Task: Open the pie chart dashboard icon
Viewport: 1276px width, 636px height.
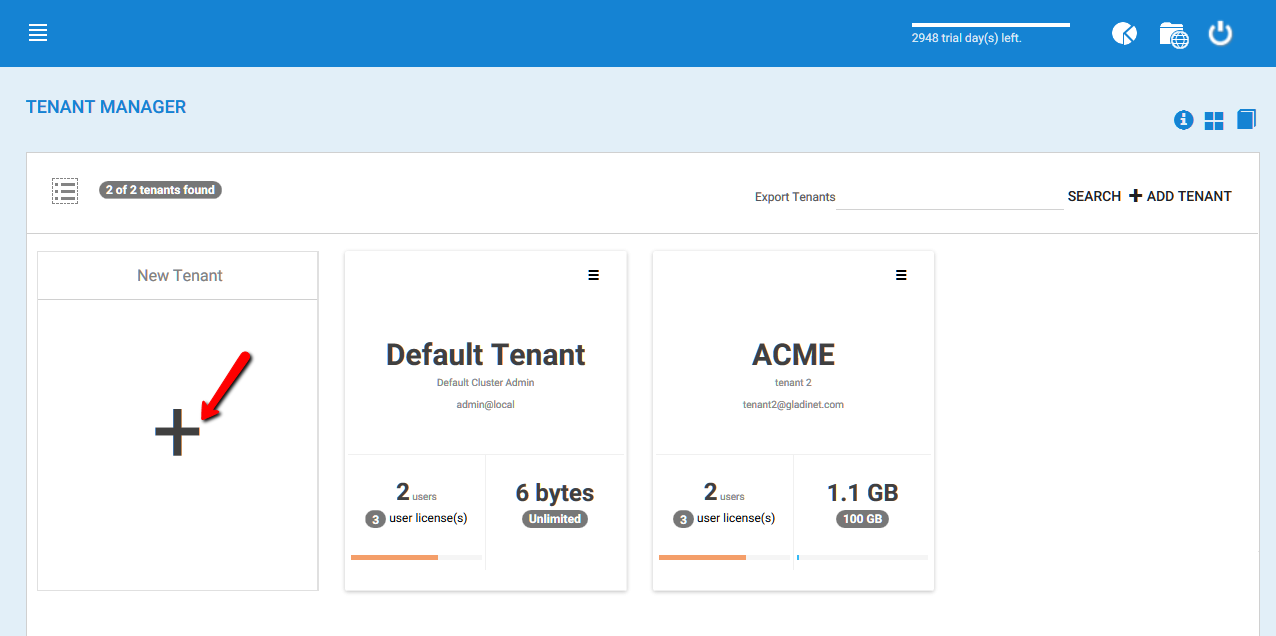Action: coord(1124,34)
